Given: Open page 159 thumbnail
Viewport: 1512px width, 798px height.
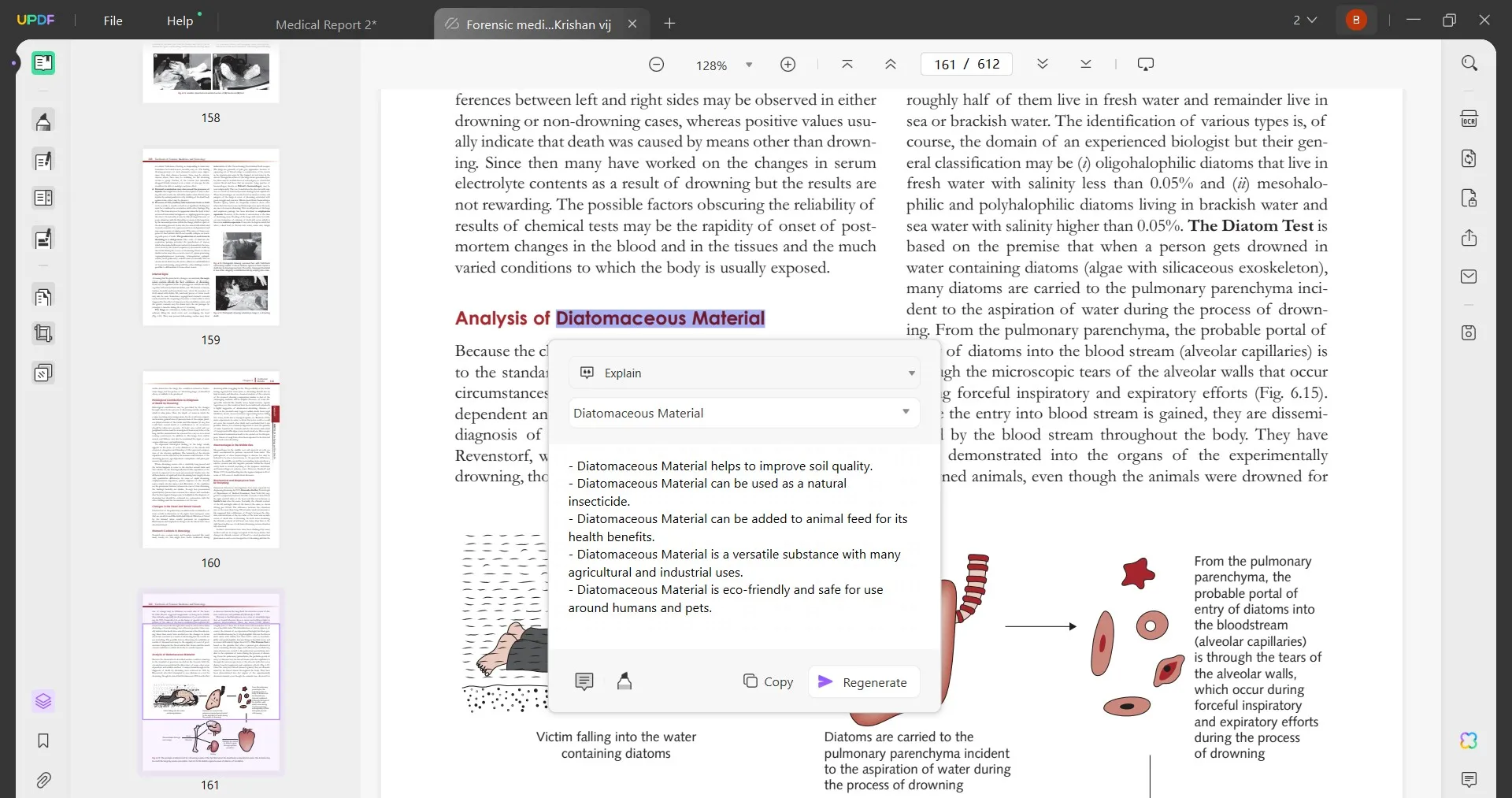Looking at the screenshot, I should [211, 237].
